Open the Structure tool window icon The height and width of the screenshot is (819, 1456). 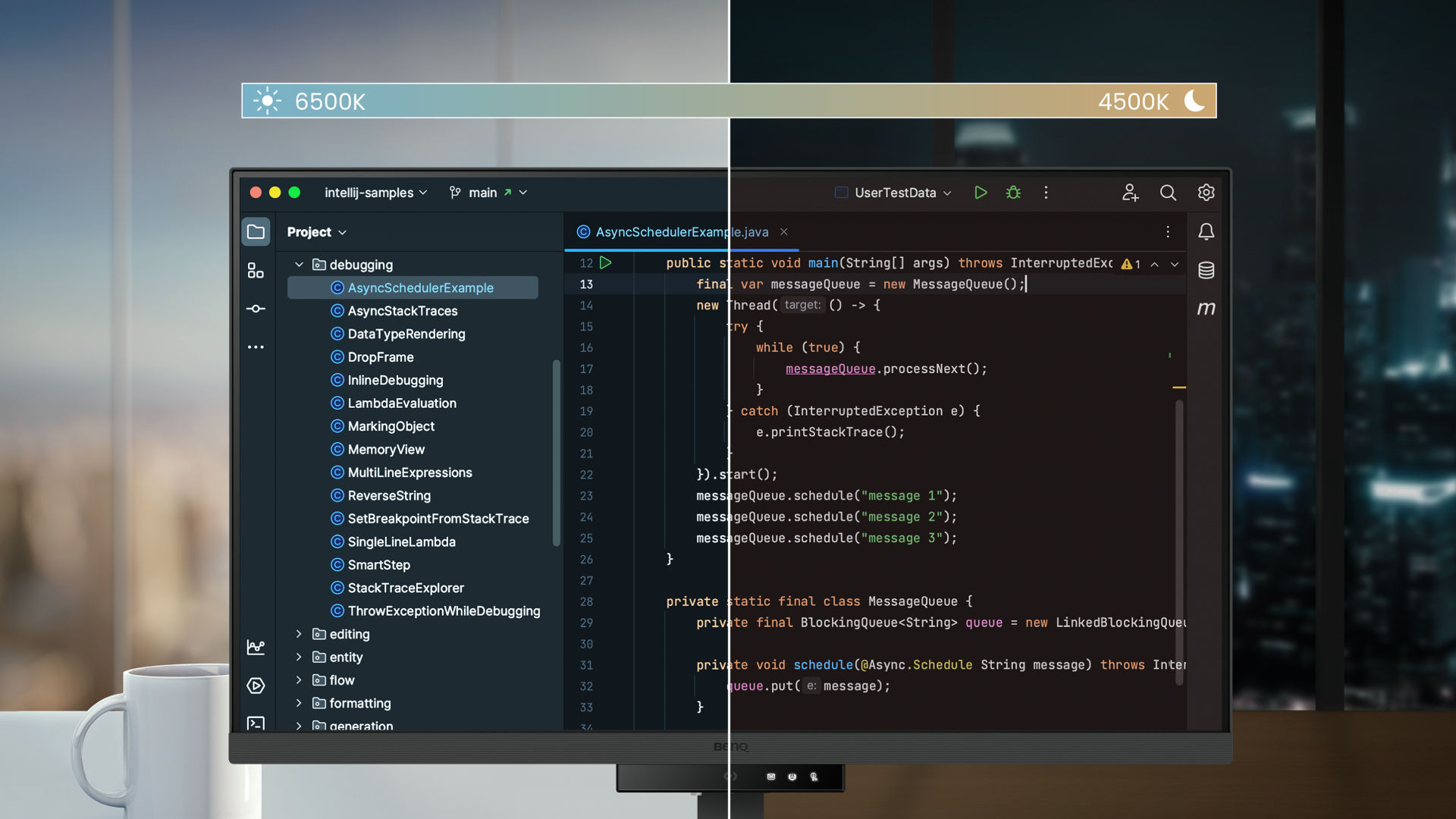tap(256, 271)
